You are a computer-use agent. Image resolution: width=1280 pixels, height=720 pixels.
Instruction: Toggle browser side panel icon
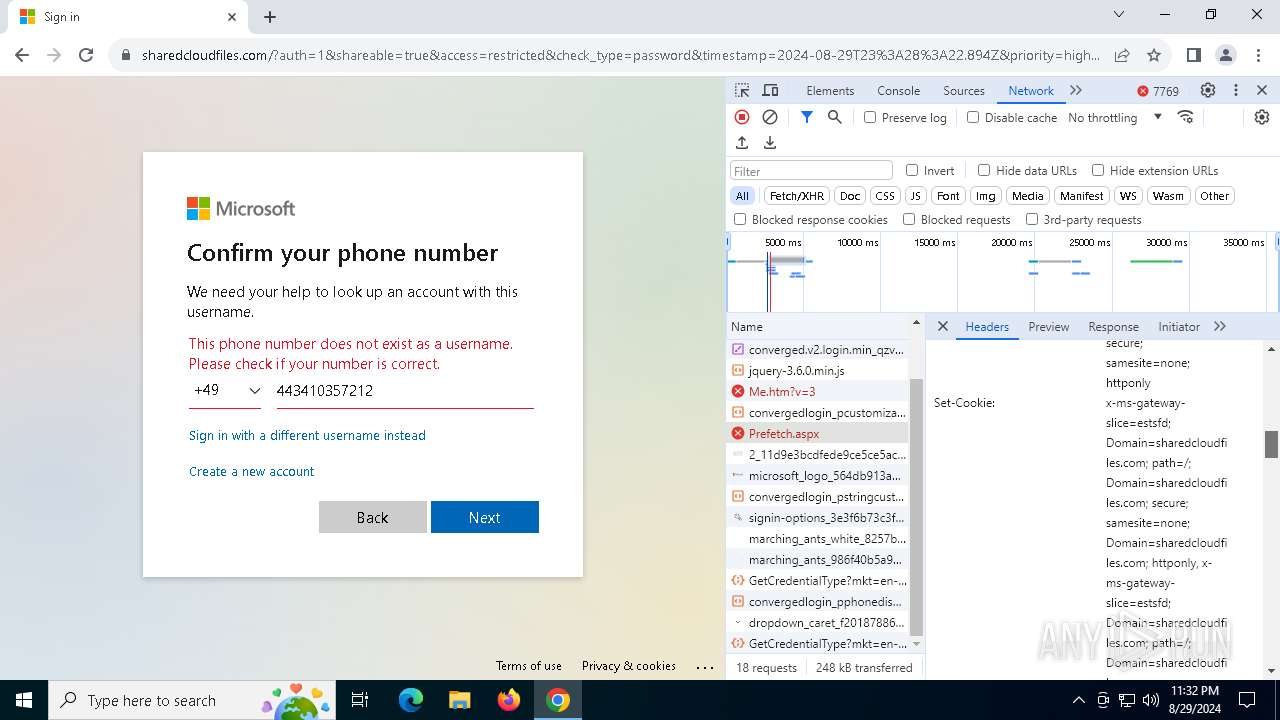[x=1194, y=55]
